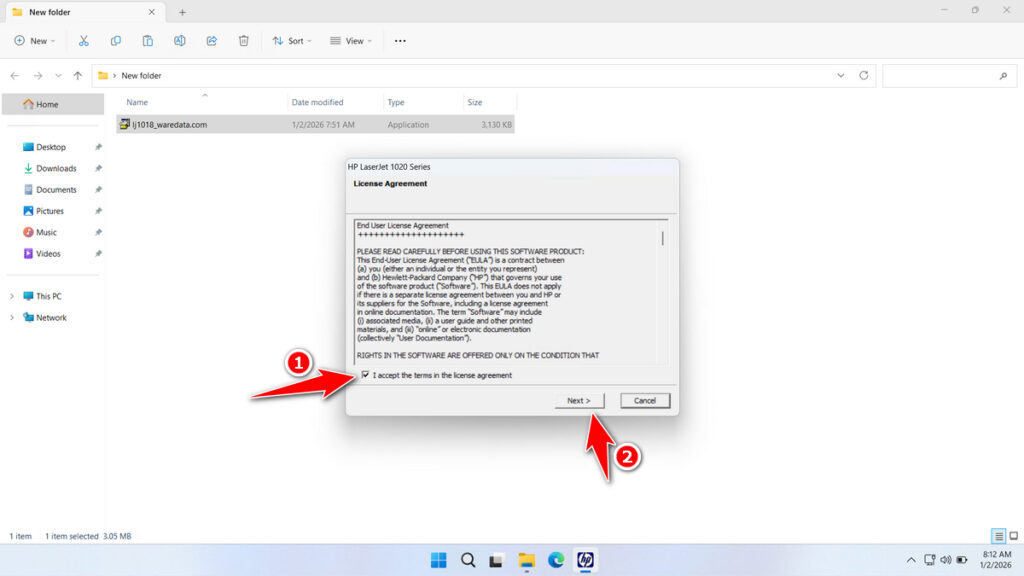
Task: Click the Cut icon in the toolbar
Action: pyautogui.click(x=84, y=40)
